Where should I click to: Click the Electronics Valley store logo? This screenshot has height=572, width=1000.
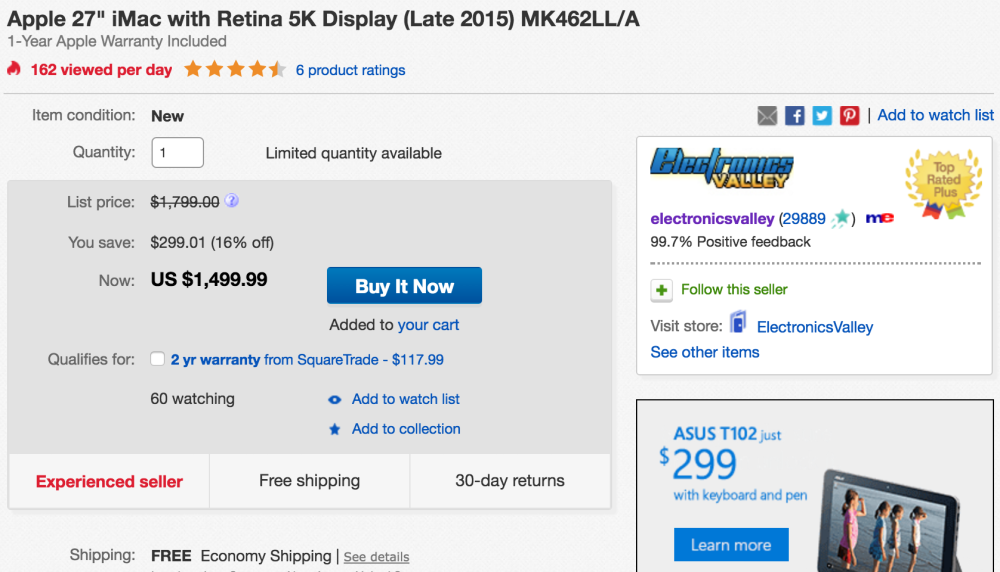coord(720,168)
